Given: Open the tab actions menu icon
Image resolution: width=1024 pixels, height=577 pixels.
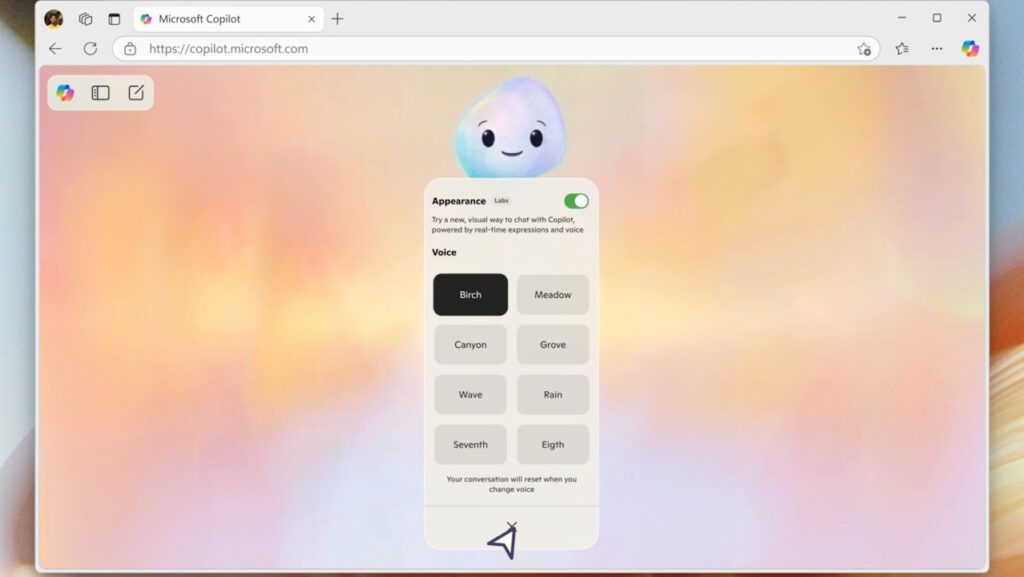Looking at the screenshot, I should coord(114,19).
